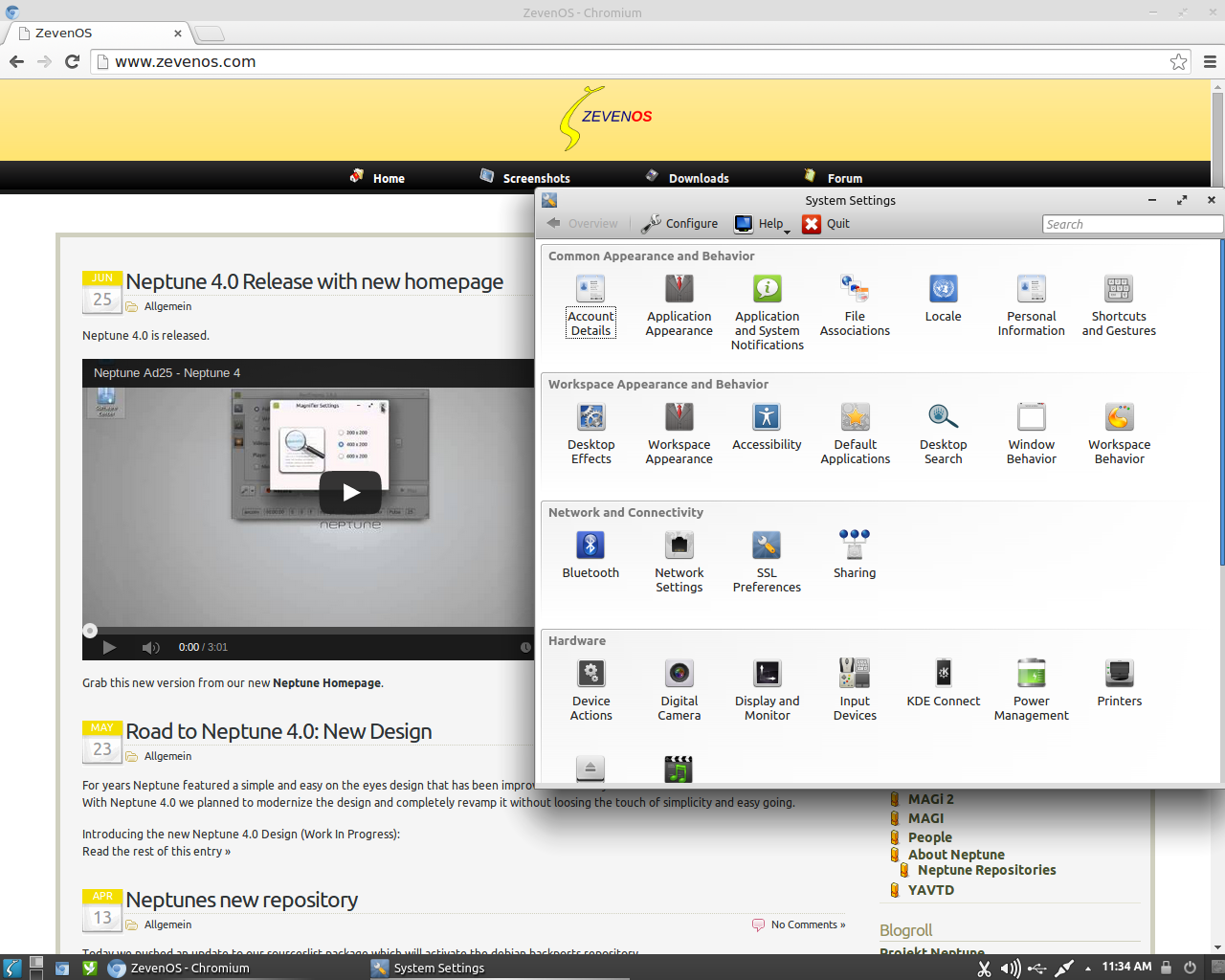Open the Neptune Homepage link
The height and width of the screenshot is (980, 1225).
coord(327,683)
